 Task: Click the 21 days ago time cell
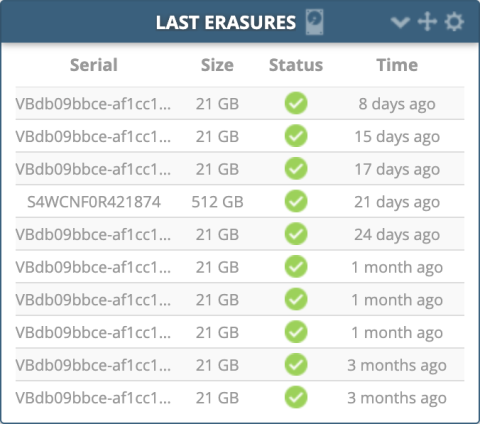click(397, 202)
